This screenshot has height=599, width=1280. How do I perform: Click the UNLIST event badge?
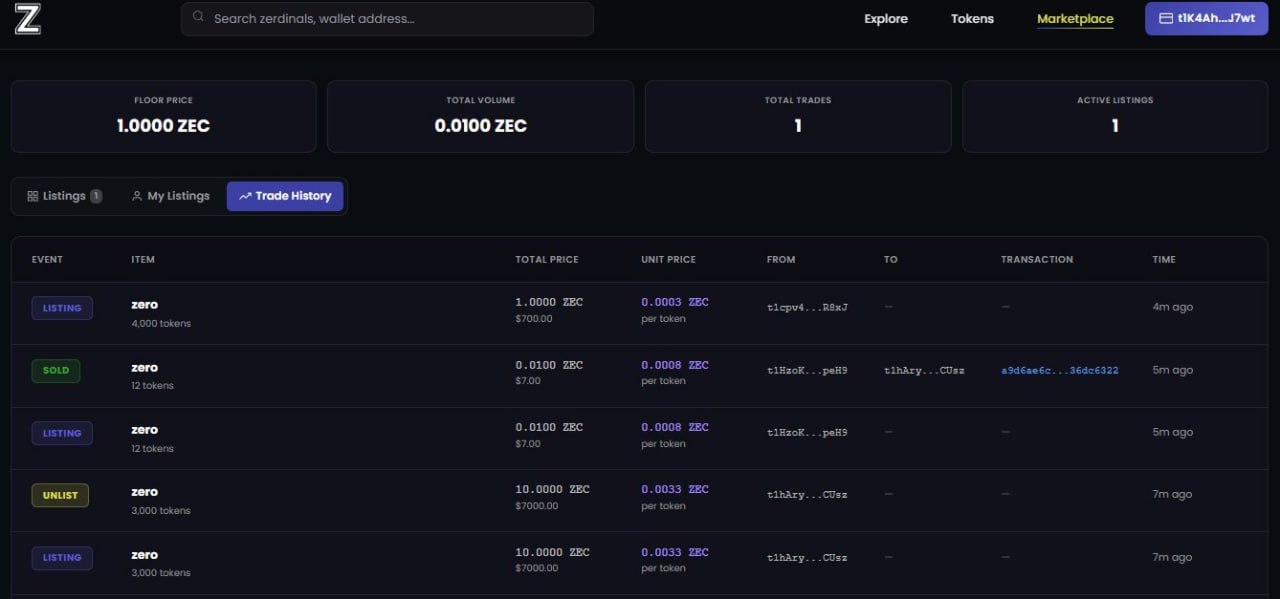(x=60, y=495)
